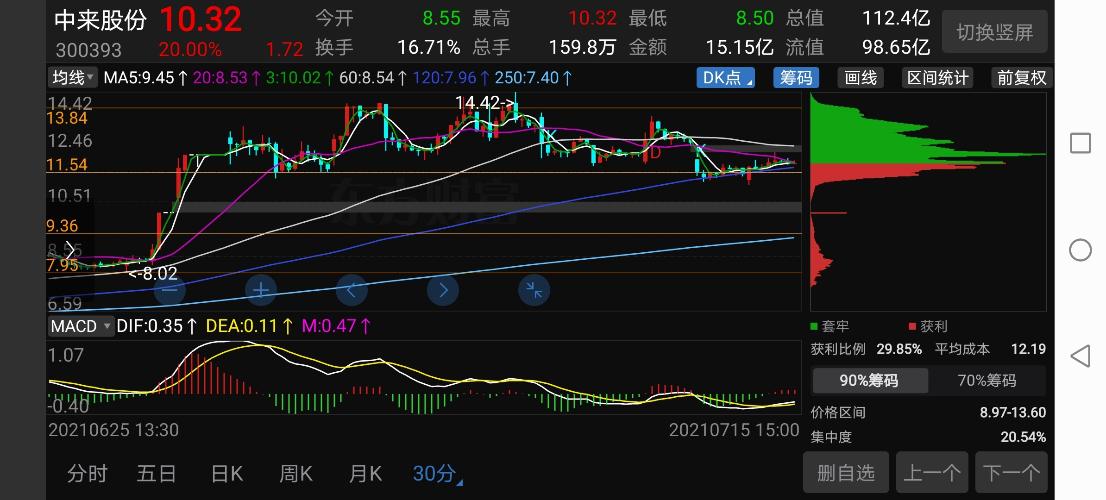This screenshot has height=500, width=1106.
Task: Open the MACD indicator dropdown
Action: (80, 326)
